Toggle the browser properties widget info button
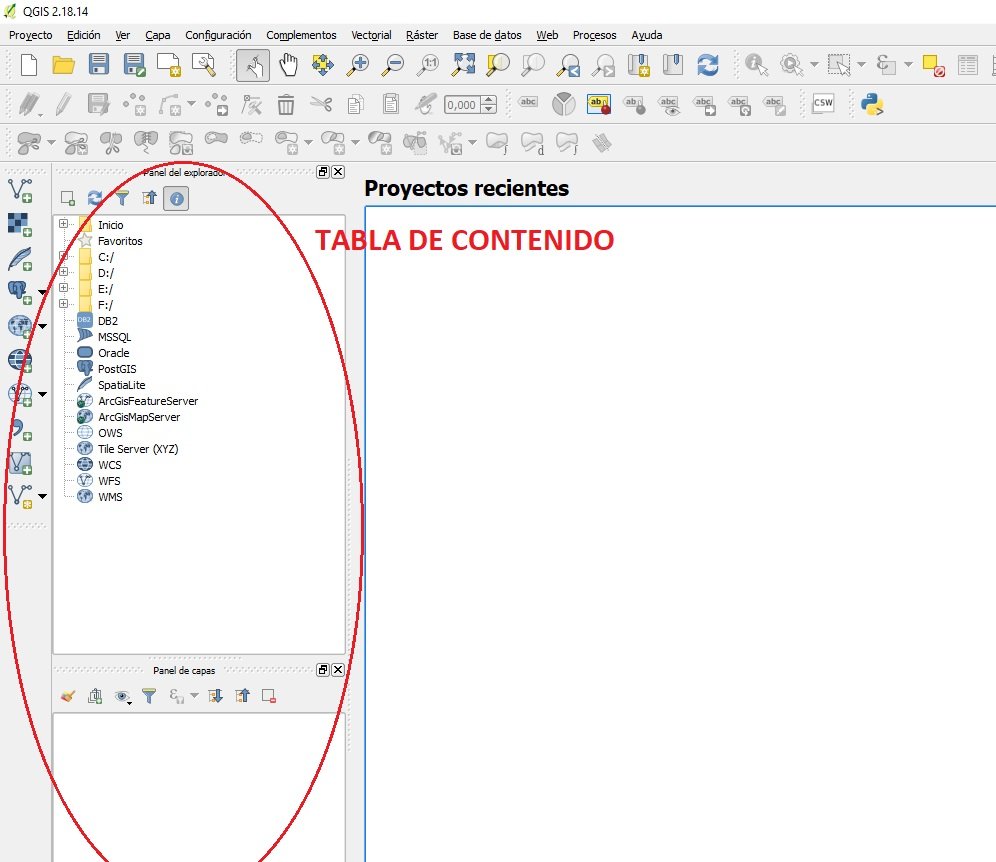 point(176,199)
